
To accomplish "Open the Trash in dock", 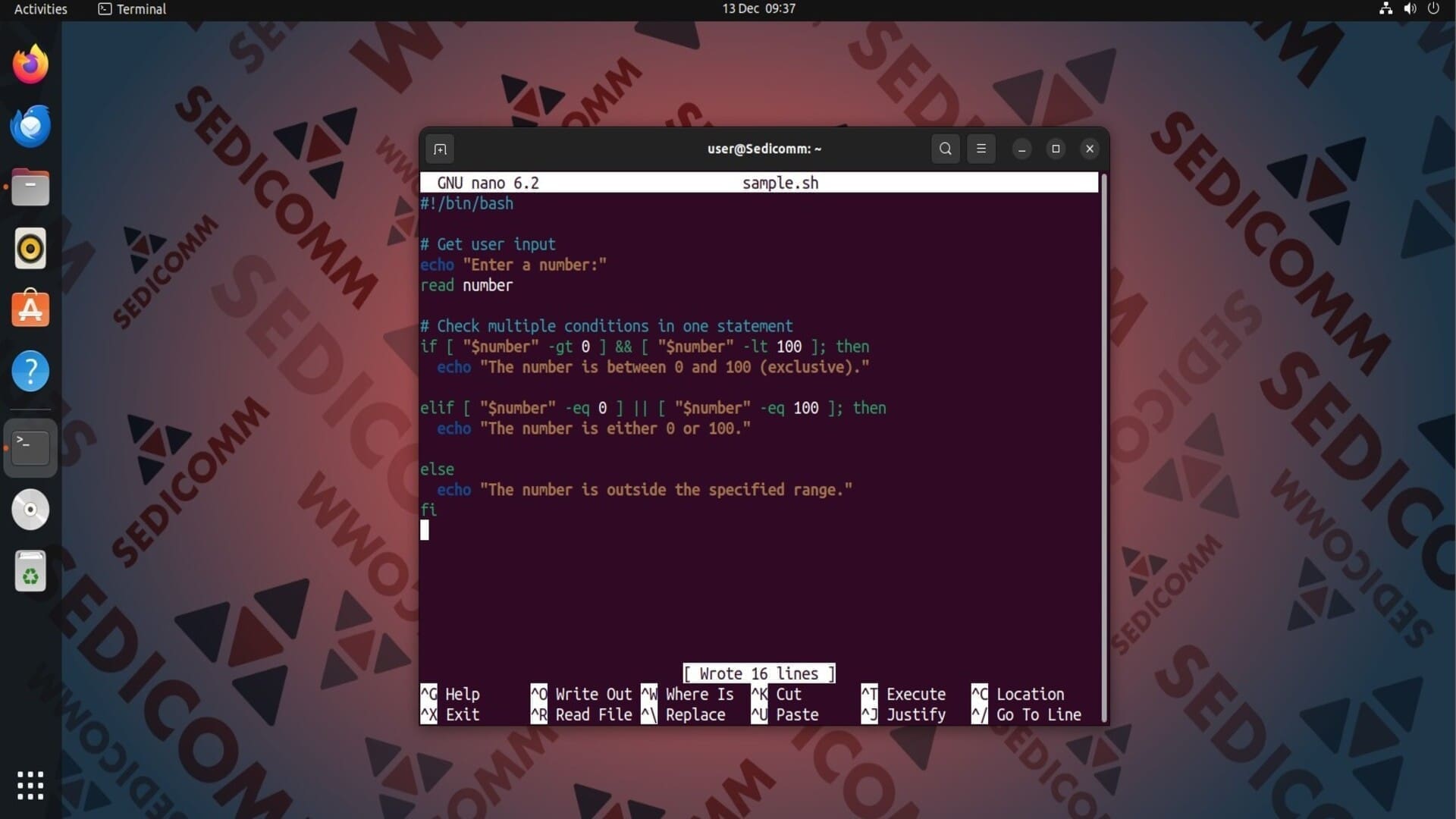I will [30, 571].
